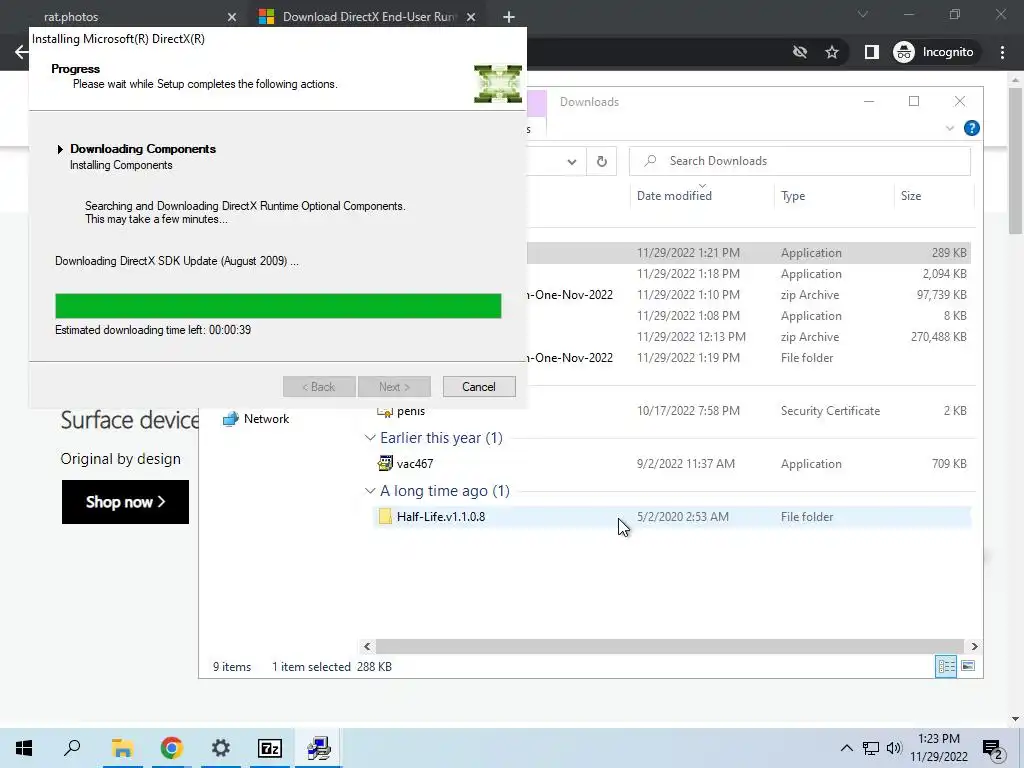The height and width of the screenshot is (768, 1024).
Task: Show hidden system tray icons
Action: 846,748
